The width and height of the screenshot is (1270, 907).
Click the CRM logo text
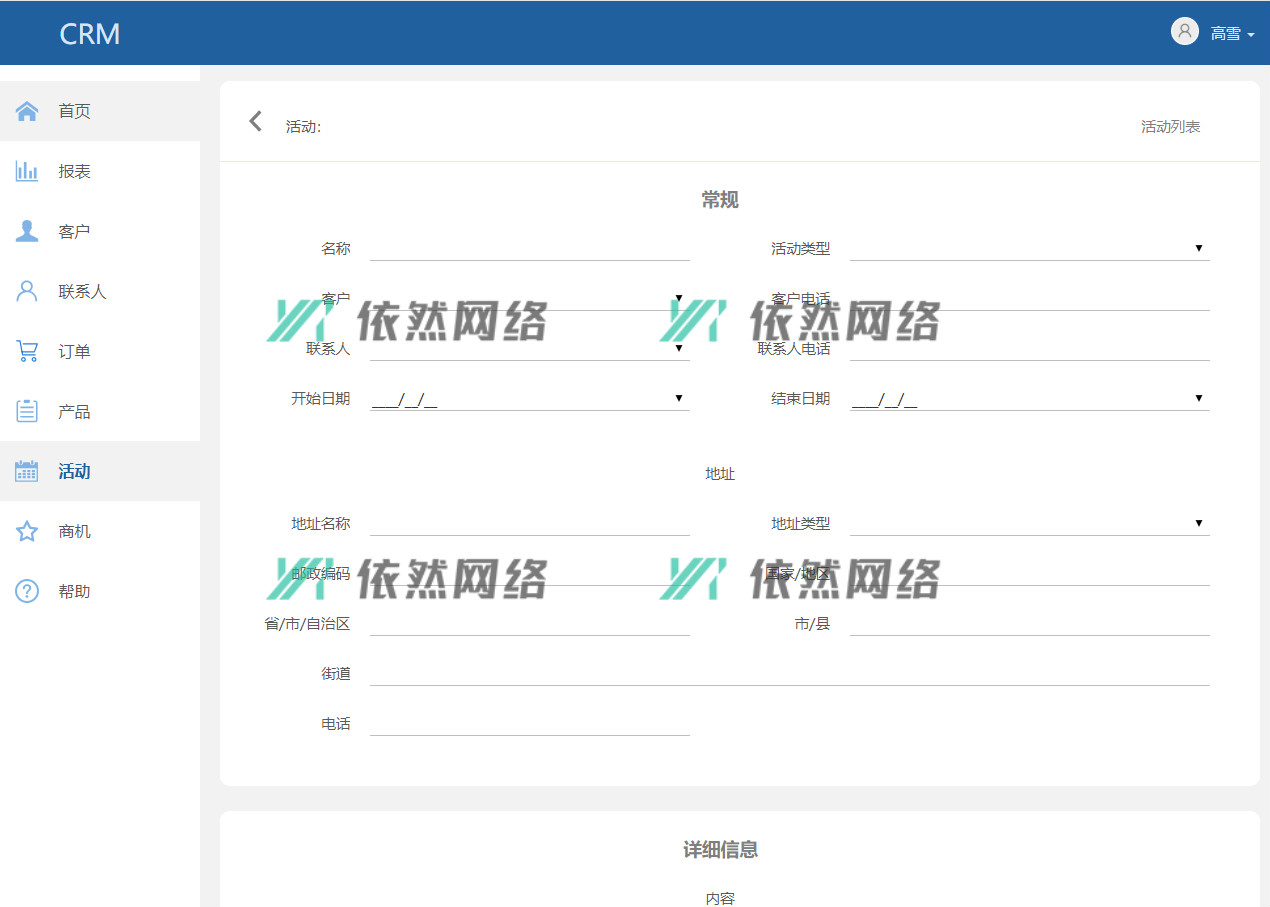(90, 34)
